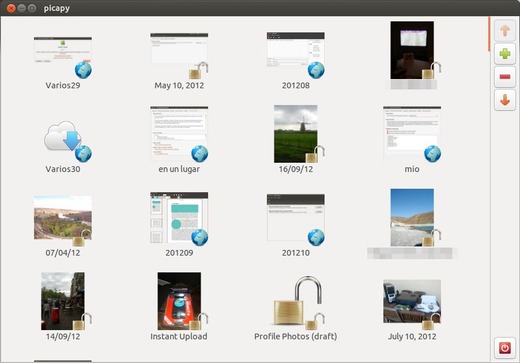Click the green plus add button
520x363 pixels.
click(505, 54)
